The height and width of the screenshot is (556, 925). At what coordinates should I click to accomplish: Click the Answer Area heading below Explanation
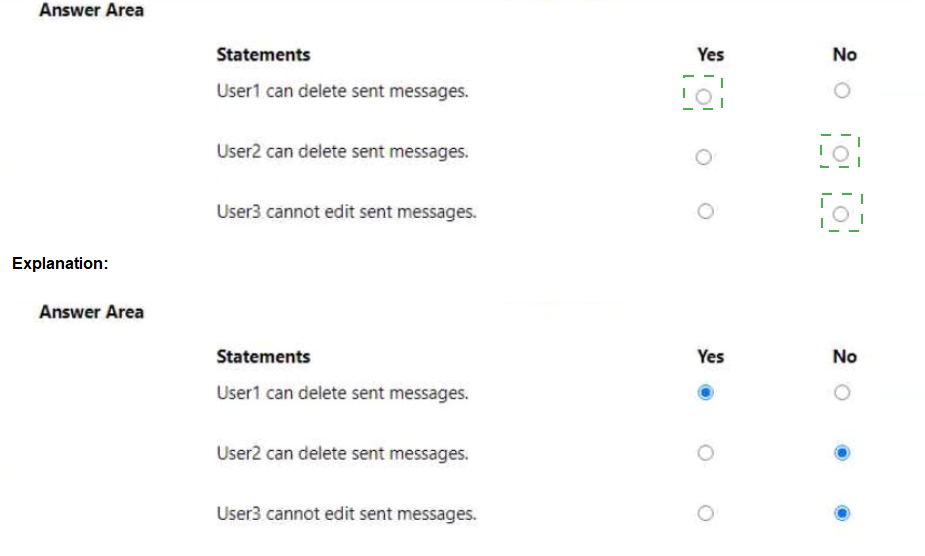click(x=91, y=312)
